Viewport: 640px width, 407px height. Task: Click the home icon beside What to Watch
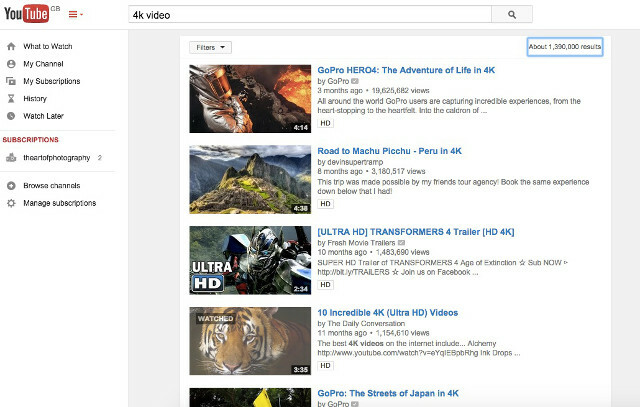coord(11,46)
